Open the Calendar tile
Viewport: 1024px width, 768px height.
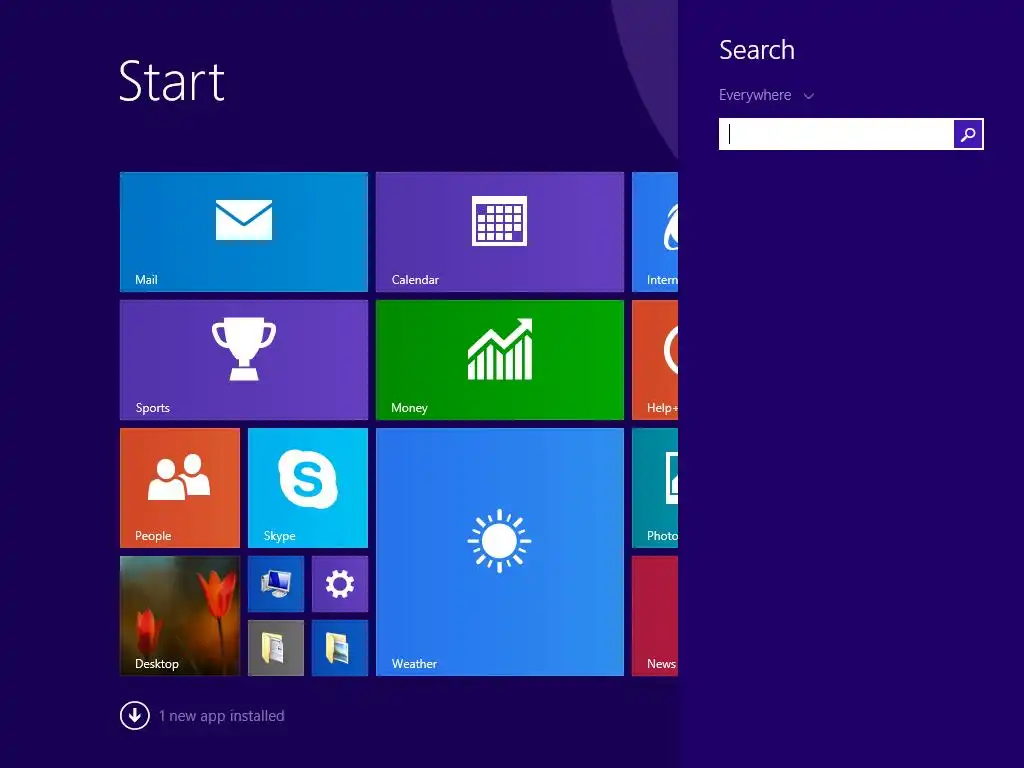(x=500, y=232)
